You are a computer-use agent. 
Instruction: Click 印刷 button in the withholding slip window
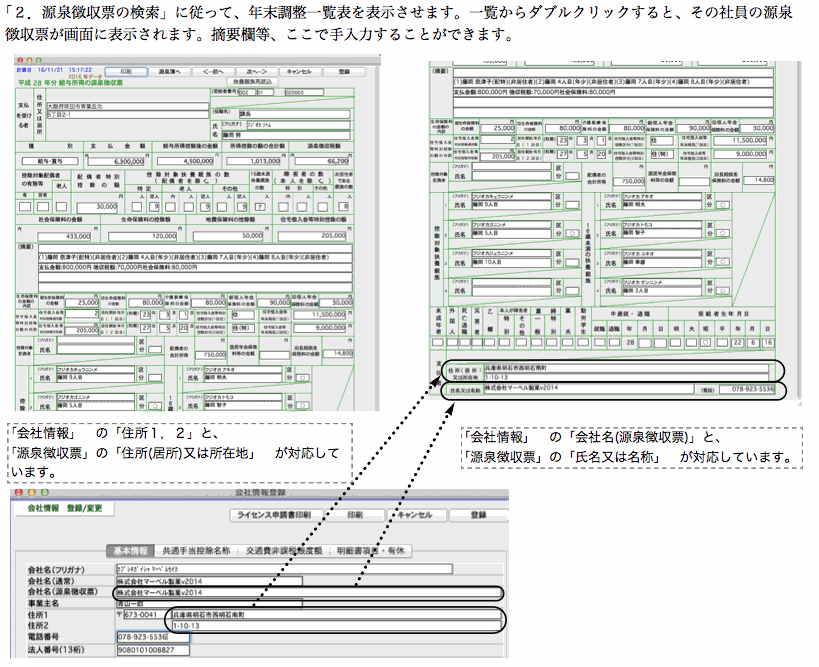point(125,72)
